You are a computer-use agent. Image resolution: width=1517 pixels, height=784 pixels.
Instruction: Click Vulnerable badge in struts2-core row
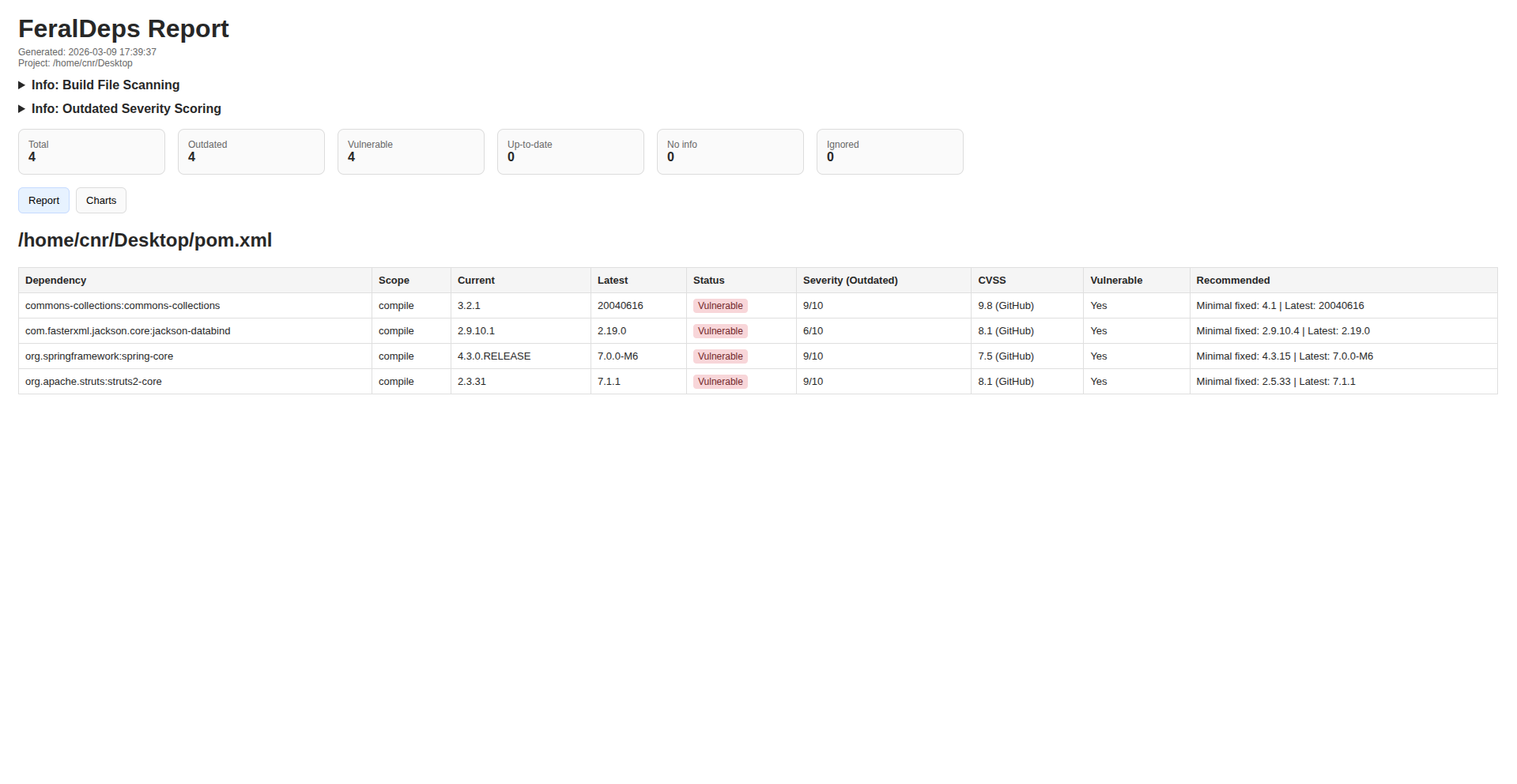click(720, 382)
